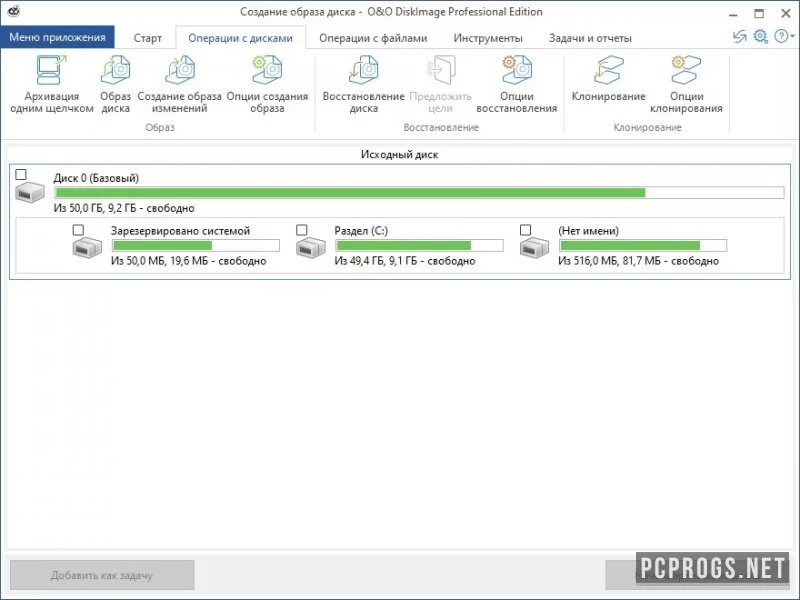Check the Диск 0 (Базовый) checkbox
This screenshot has width=800, height=600.
(21, 174)
